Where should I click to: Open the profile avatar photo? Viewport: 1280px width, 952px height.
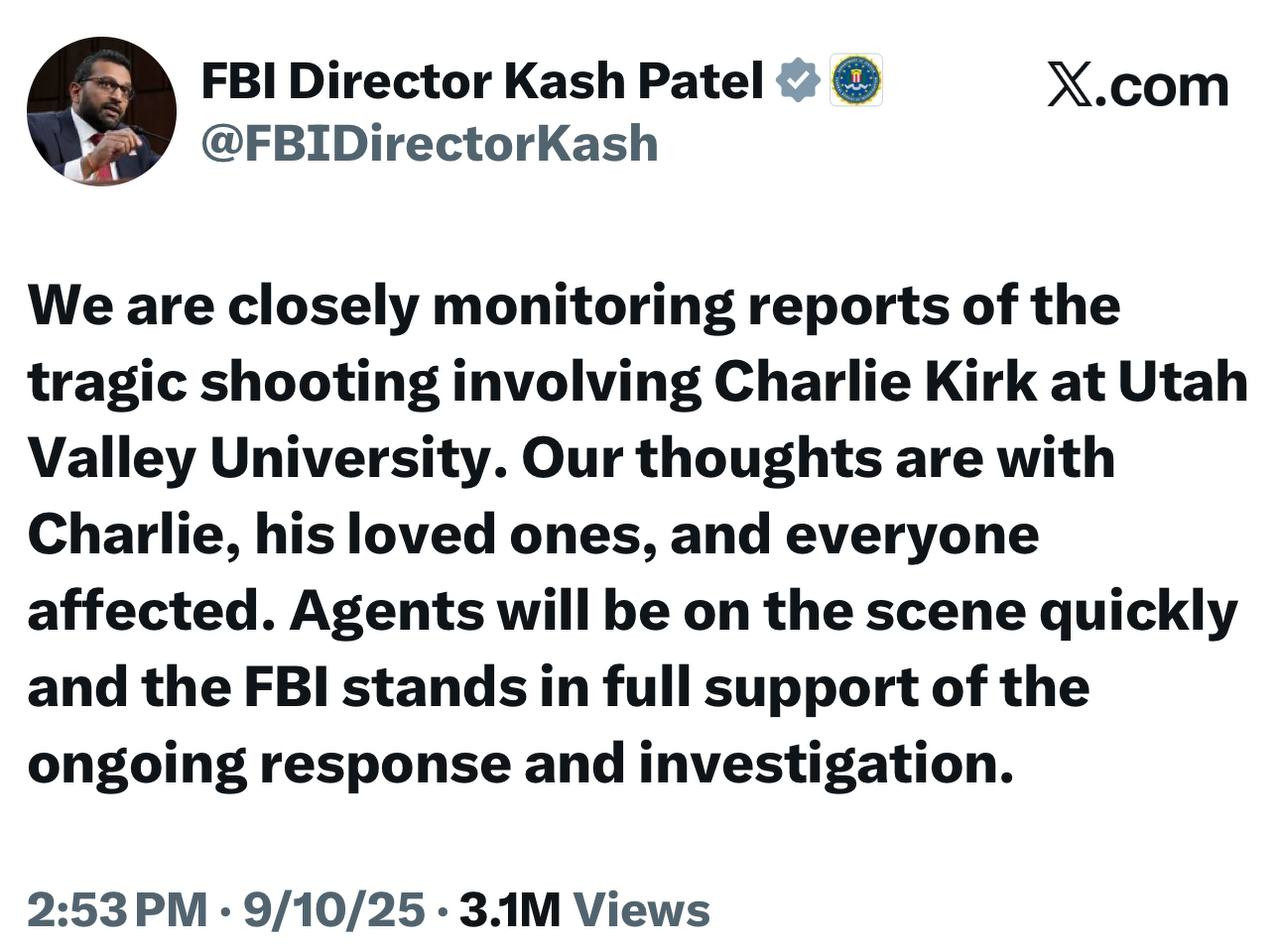[x=102, y=111]
